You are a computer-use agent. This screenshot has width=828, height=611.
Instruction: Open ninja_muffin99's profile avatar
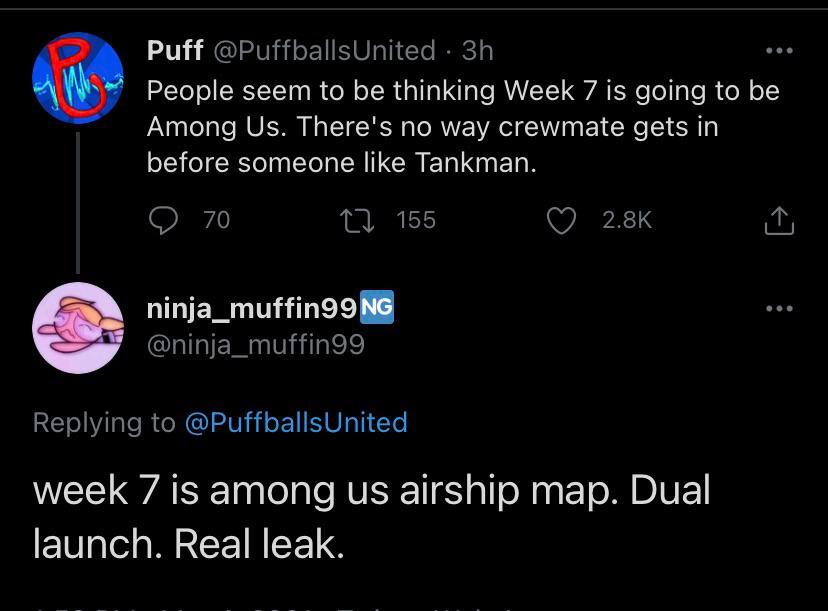click(78, 327)
